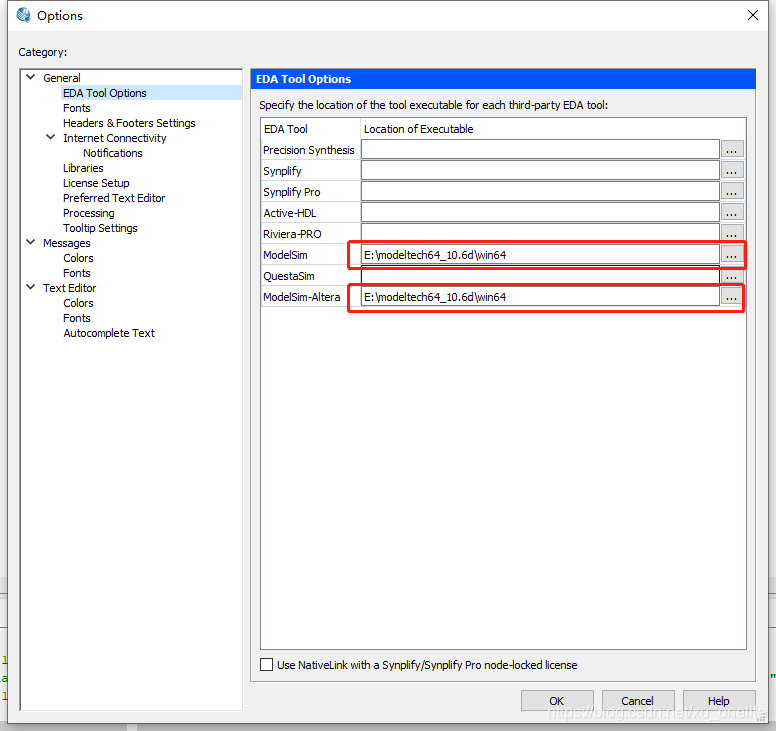Viewport: 776px width, 731px height.
Task: Click the ModelSim path field
Action: point(540,255)
